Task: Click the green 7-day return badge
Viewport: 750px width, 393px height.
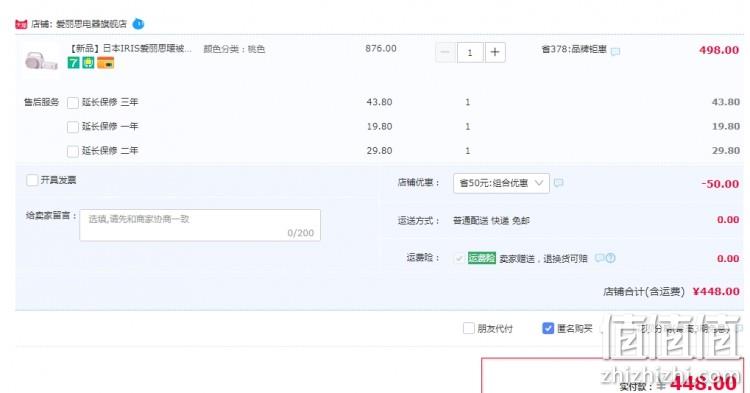Action: click(x=73, y=63)
